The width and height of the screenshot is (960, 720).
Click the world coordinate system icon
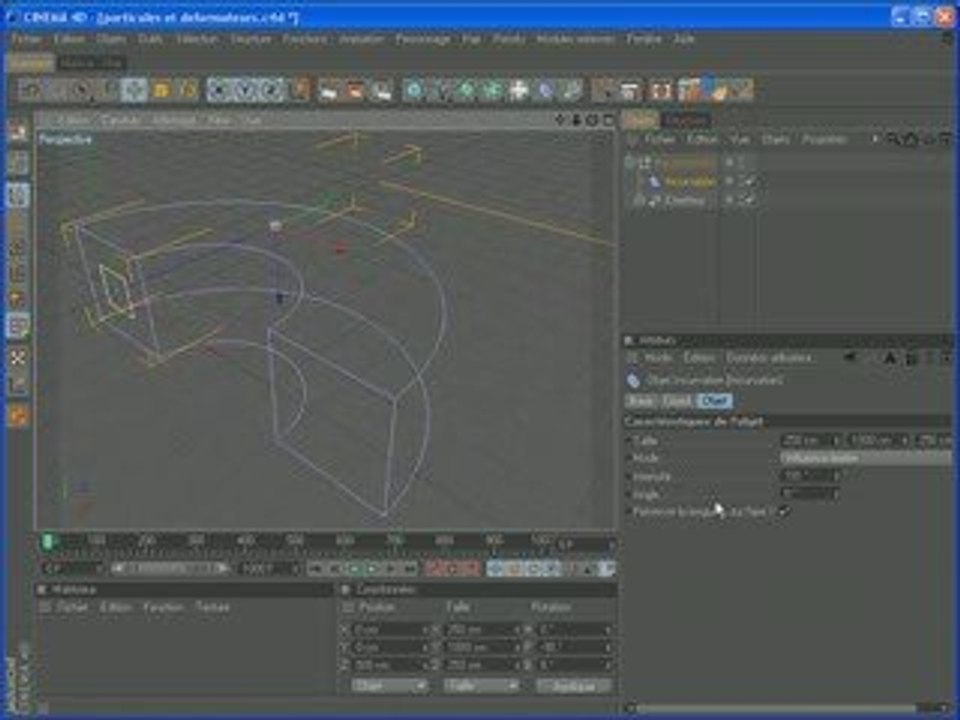301,90
